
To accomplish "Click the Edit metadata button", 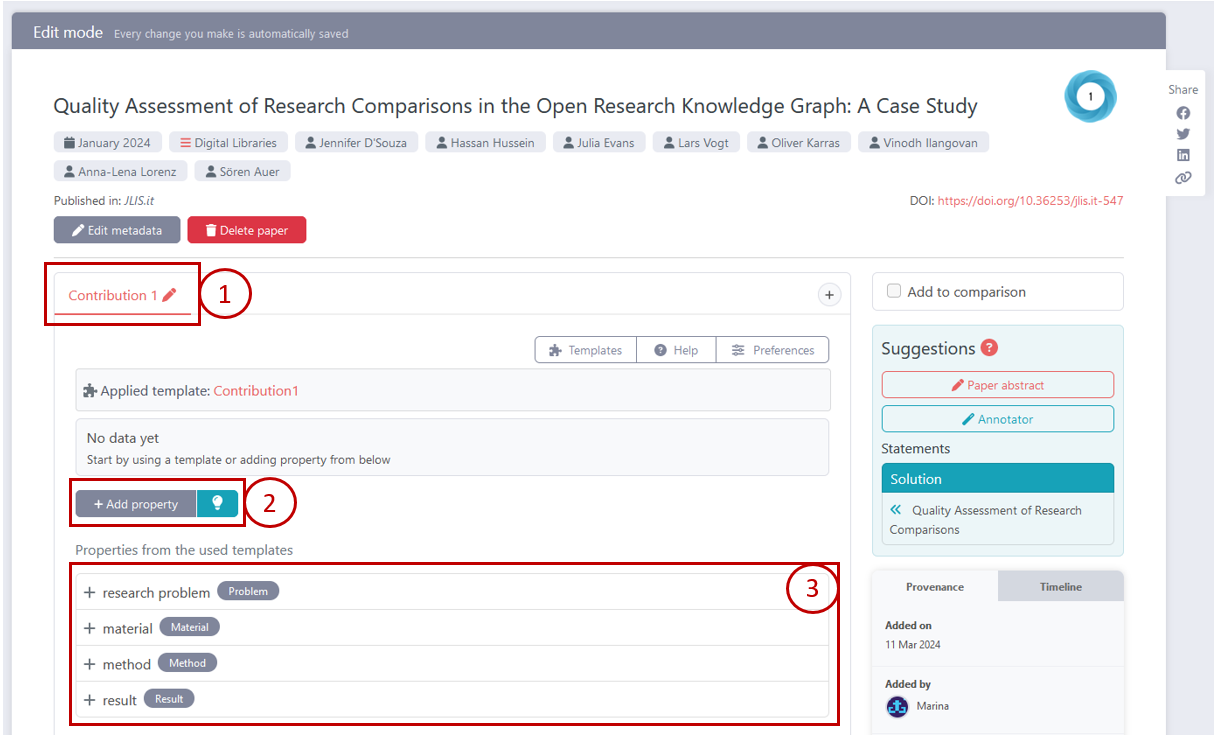I will tap(117, 230).
